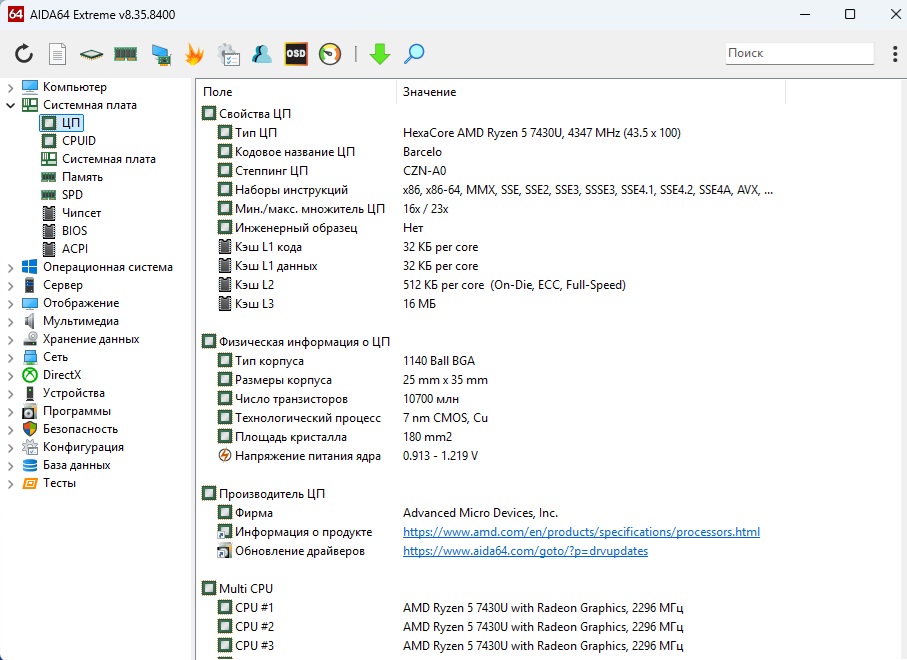The image size is (907, 660).
Task: Open the aida64.com drvupdates link
Action: (525, 551)
